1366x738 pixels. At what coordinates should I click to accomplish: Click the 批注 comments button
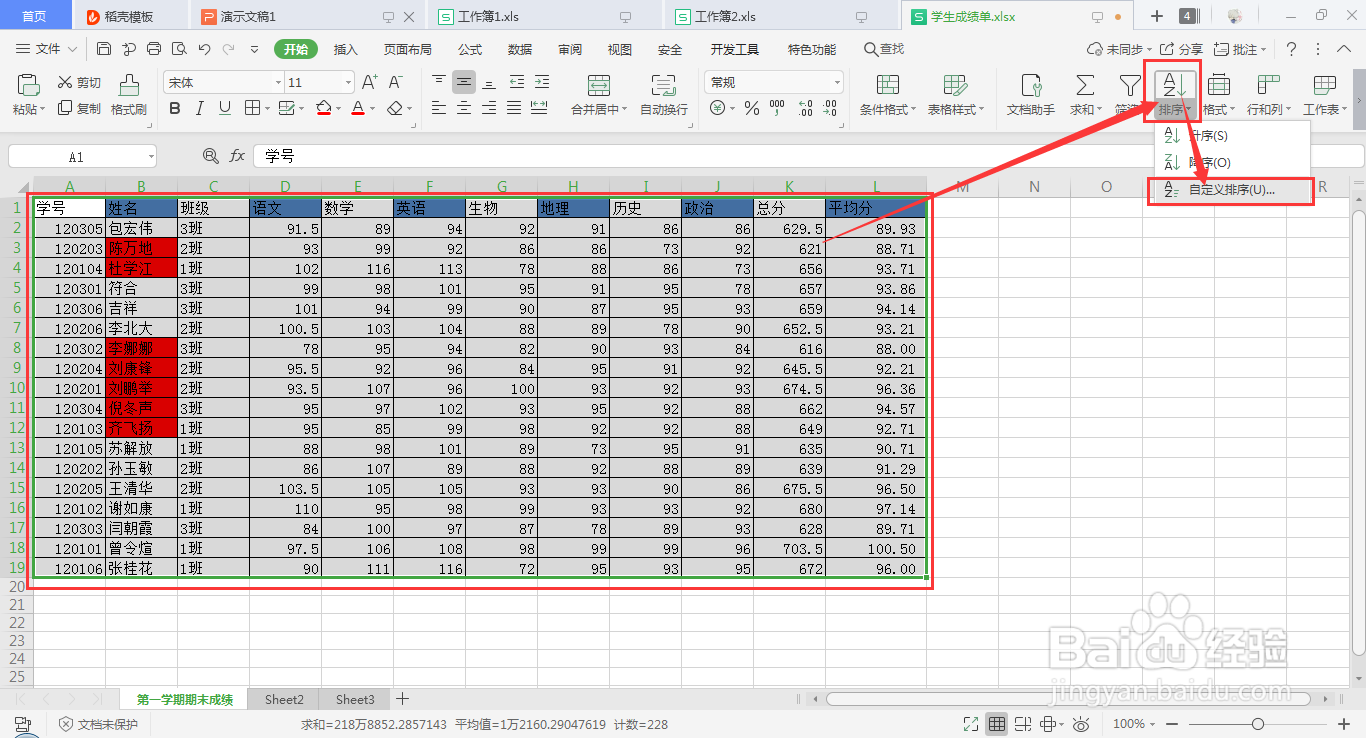click(x=1237, y=49)
